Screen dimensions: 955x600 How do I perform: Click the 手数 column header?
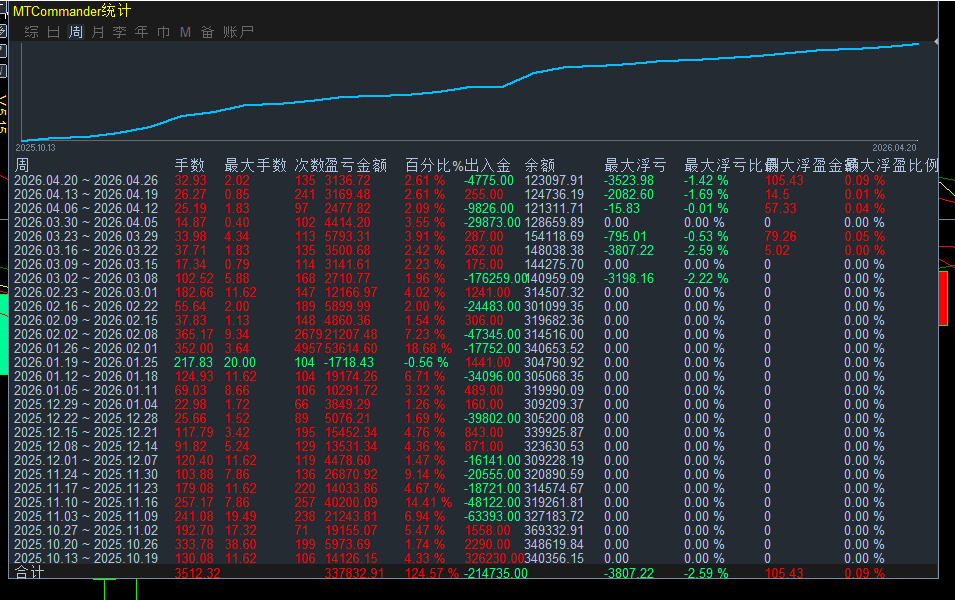click(190, 165)
